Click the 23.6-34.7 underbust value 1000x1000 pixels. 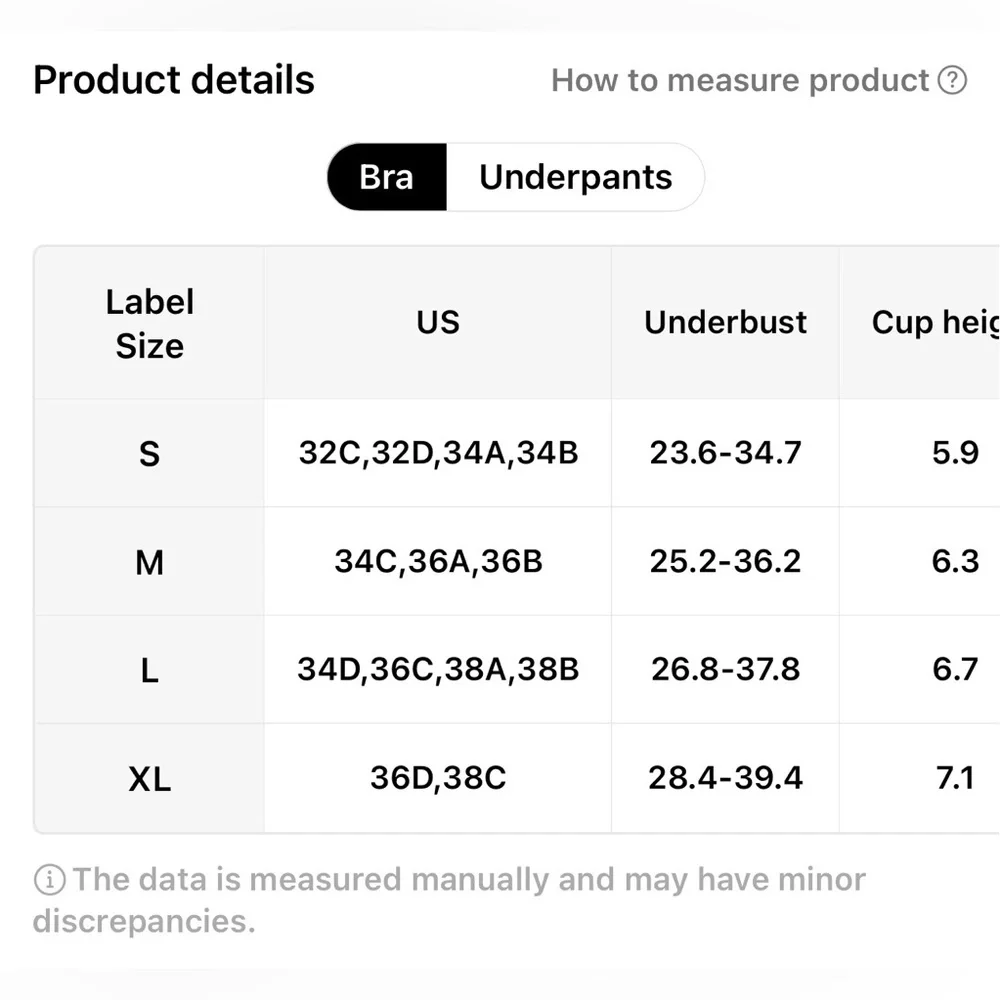[725, 453]
